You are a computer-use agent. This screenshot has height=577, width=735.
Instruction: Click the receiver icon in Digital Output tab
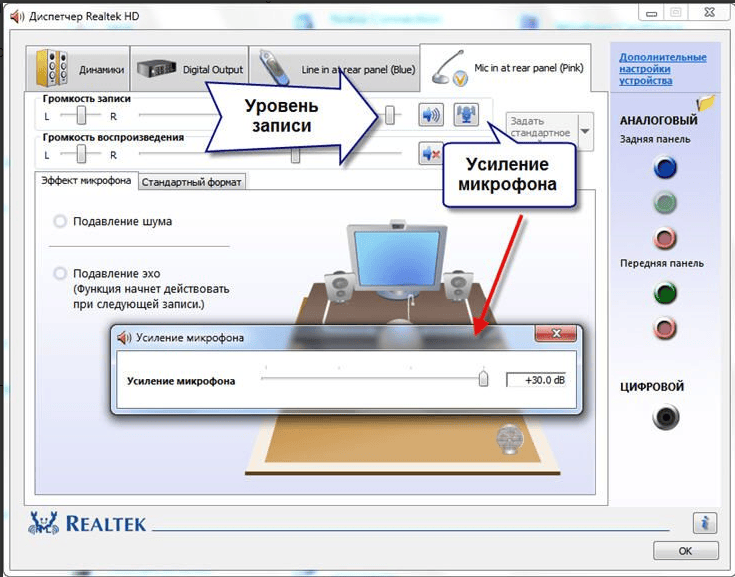point(157,68)
